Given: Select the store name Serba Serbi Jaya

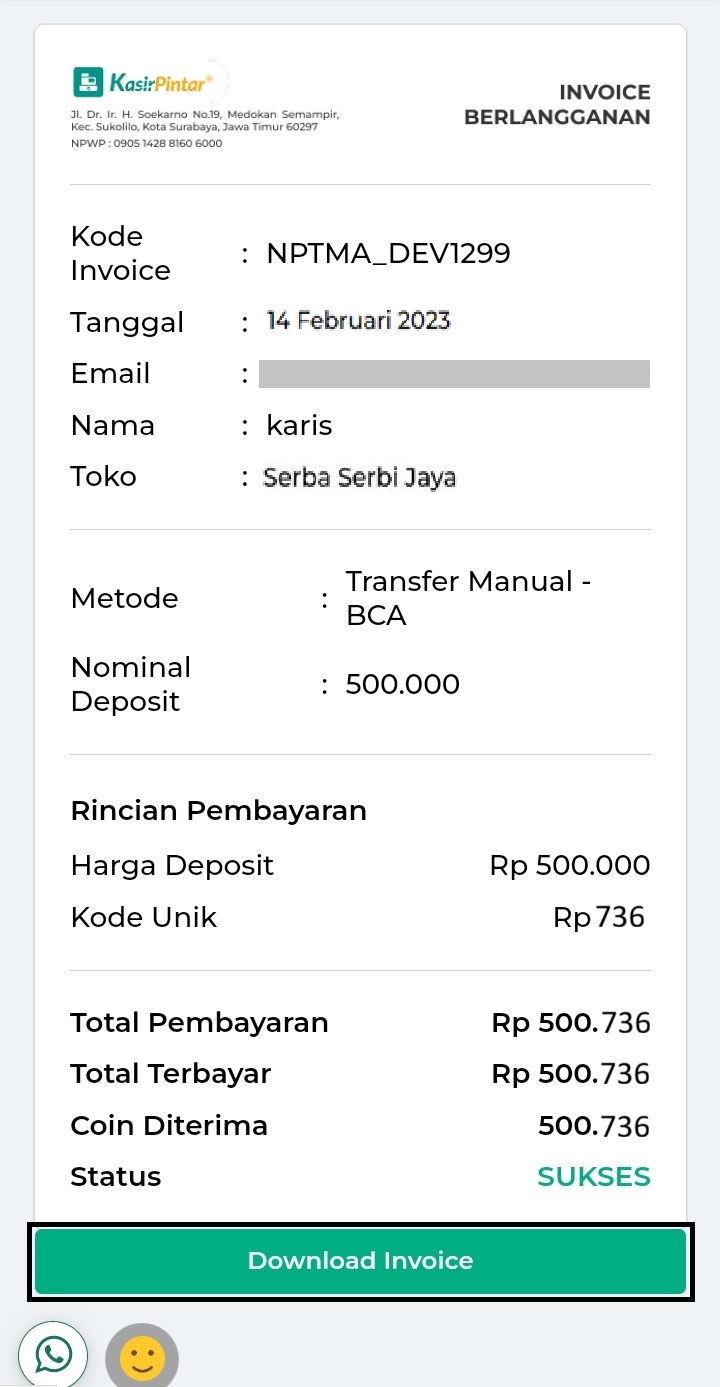Looking at the screenshot, I should click(359, 477).
